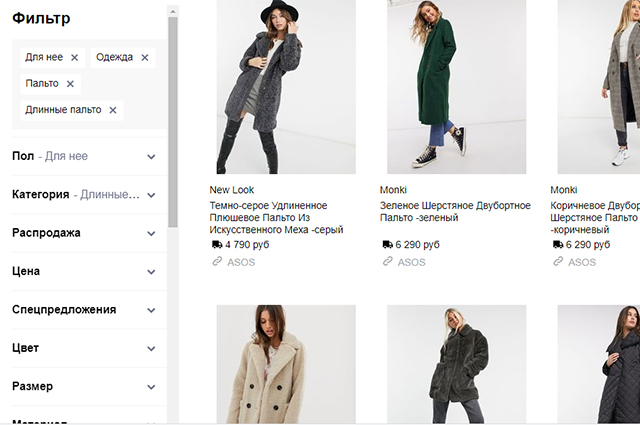The height and width of the screenshot is (425, 640).
Task: Remove the 'Пальто' filter tag
Action: pos(70,84)
